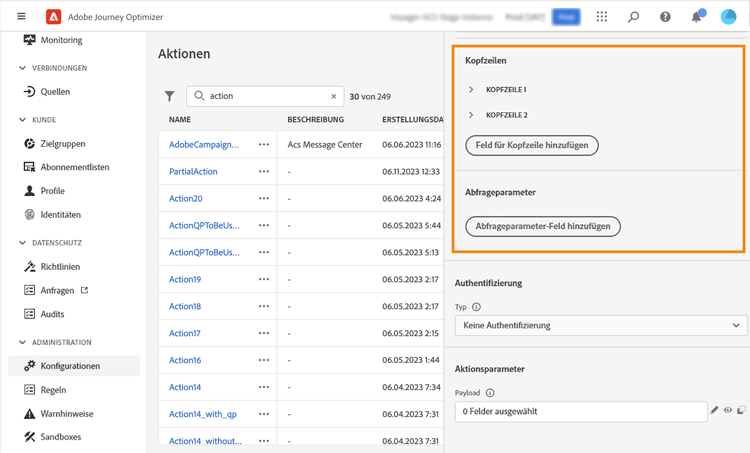Open the PartialAction link
Viewport: 750px width, 453px height.
coord(193,171)
